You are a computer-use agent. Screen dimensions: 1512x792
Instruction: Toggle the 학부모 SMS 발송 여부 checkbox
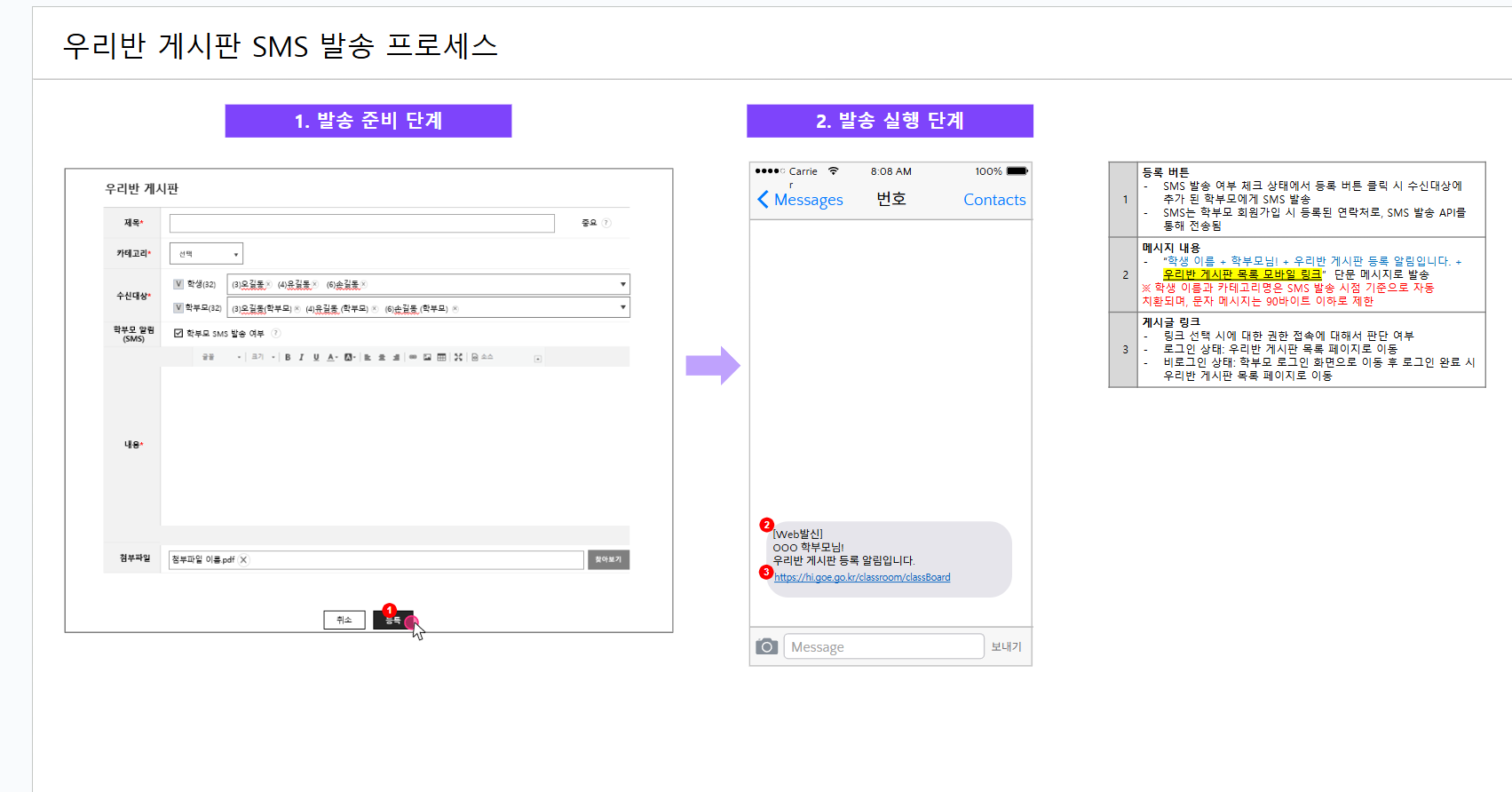point(178,333)
